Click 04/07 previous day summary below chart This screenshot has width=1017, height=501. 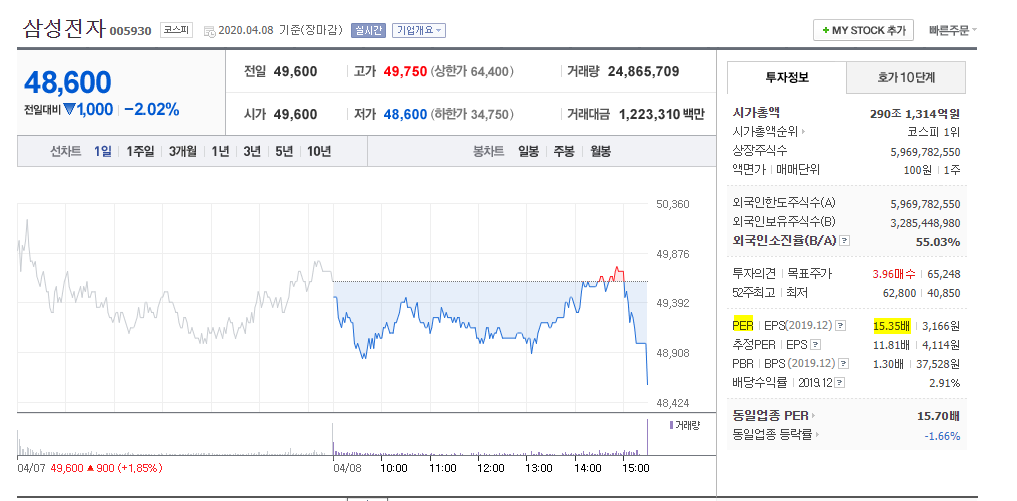coord(90,468)
